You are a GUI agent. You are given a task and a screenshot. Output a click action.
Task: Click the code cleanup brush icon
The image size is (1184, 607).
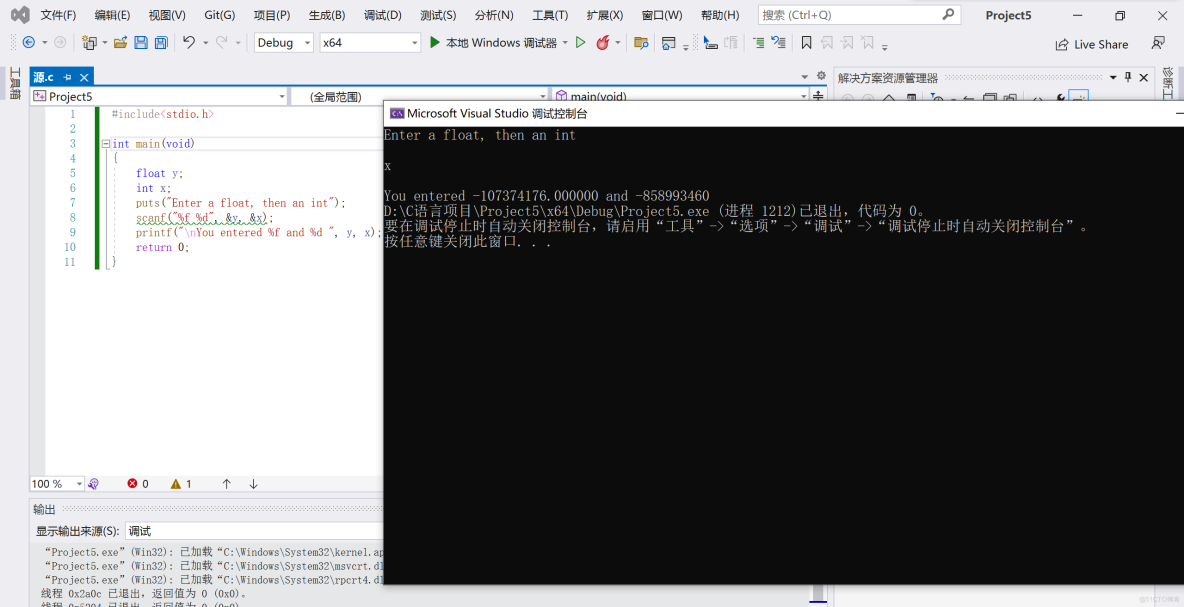pyautogui.click(x=93, y=483)
